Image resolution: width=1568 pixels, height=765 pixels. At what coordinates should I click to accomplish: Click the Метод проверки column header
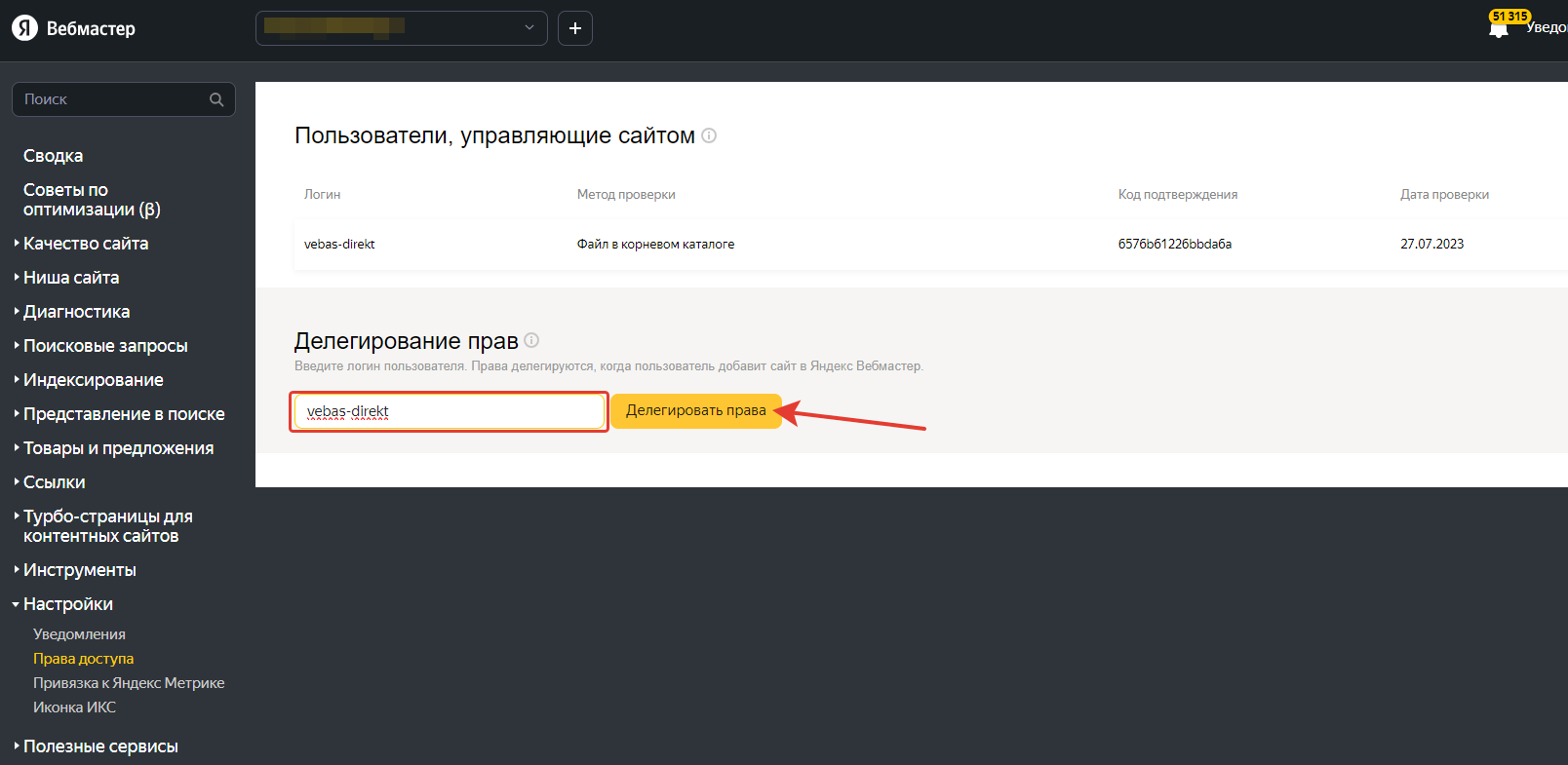pos(626,195)
